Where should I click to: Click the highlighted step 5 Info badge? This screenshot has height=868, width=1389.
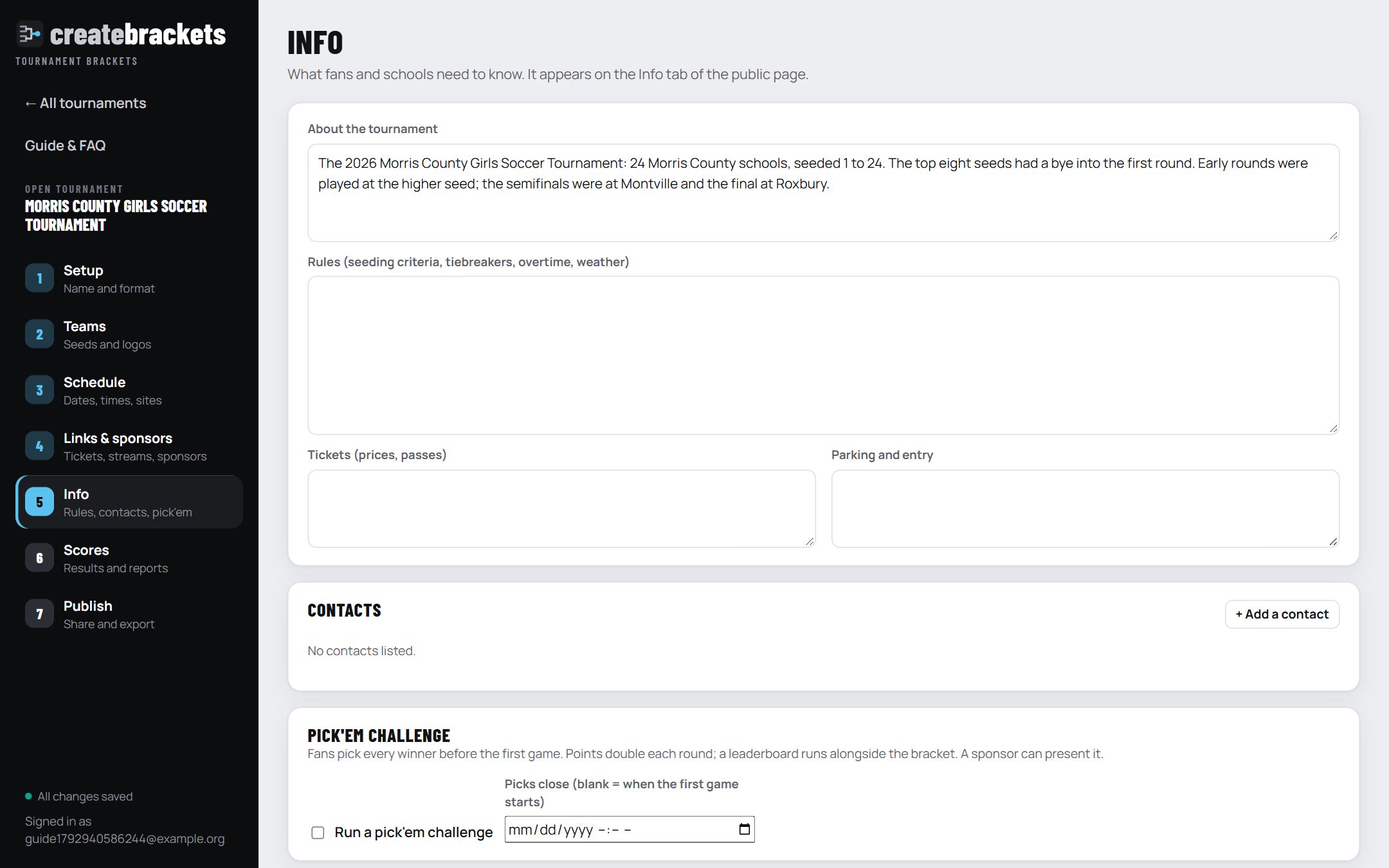pos(39,502)
